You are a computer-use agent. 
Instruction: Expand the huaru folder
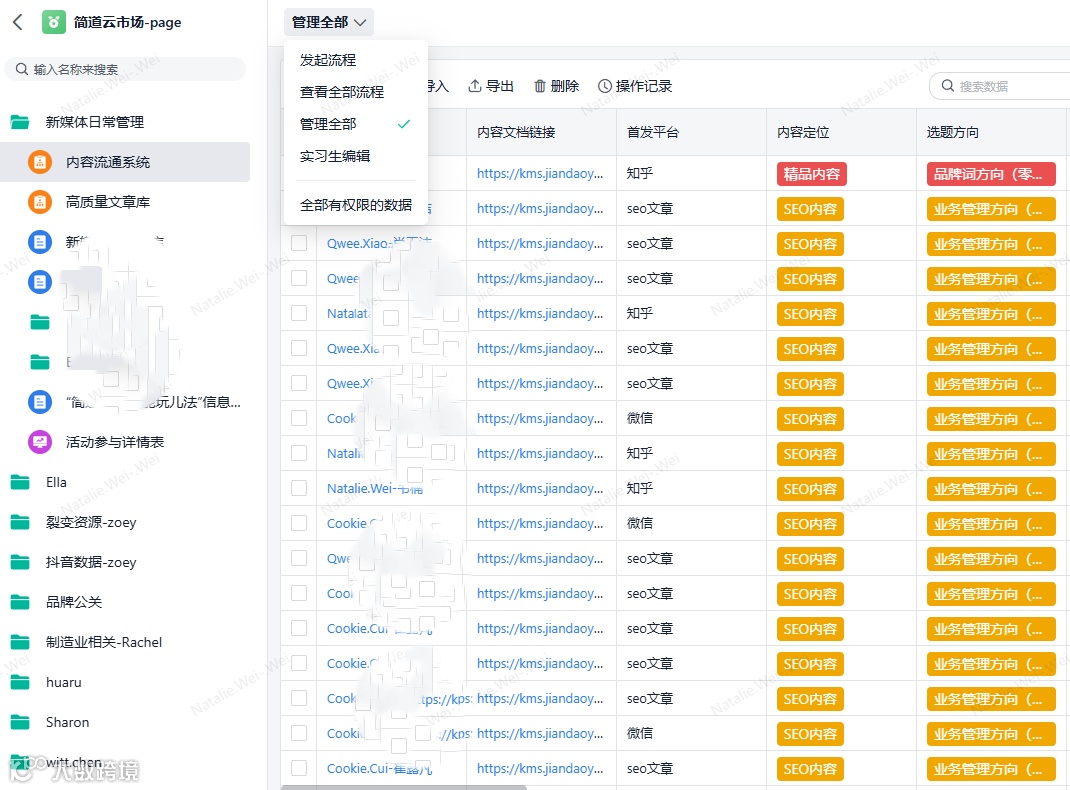click(63, 682)
